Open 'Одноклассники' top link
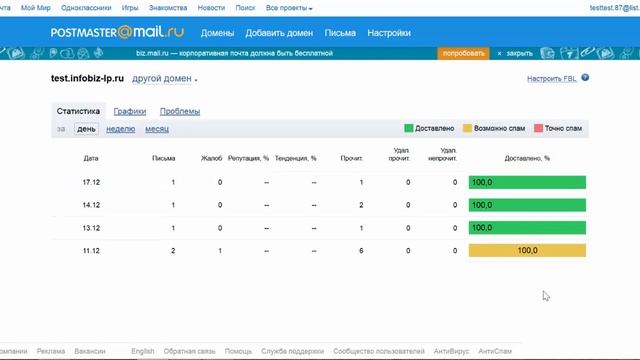This screenshot has height=360, width=640. click(x=86, y=8)
